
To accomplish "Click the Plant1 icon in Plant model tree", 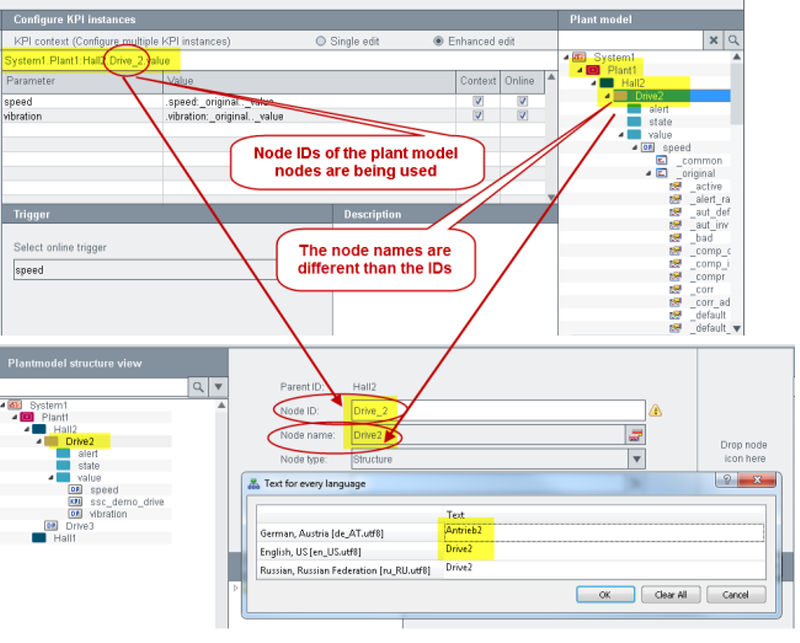I will point(592,70).
